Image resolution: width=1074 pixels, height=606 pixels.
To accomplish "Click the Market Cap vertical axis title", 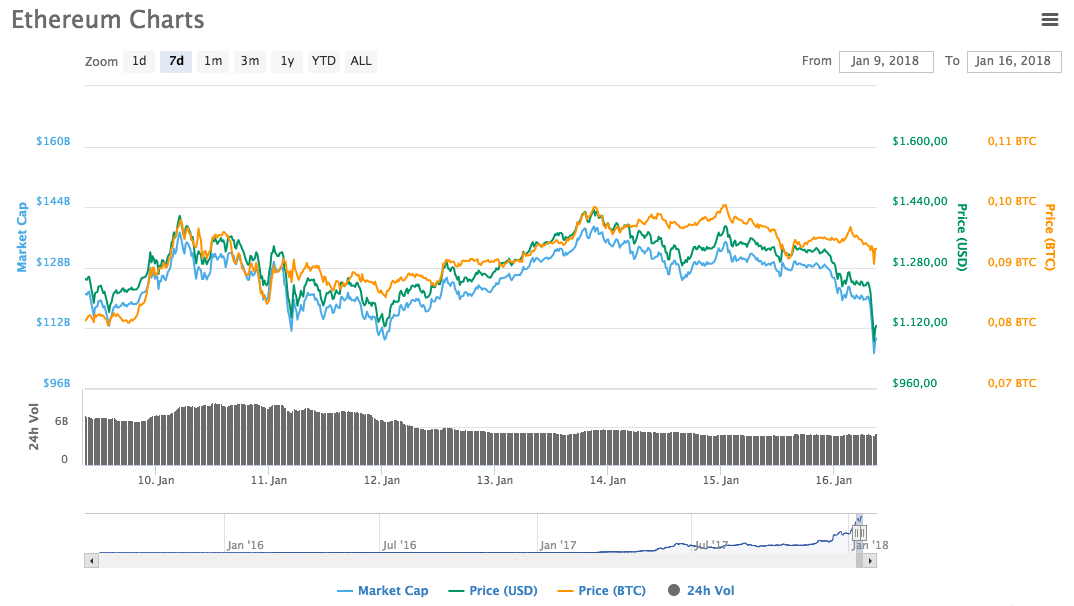I will [22, 237].
